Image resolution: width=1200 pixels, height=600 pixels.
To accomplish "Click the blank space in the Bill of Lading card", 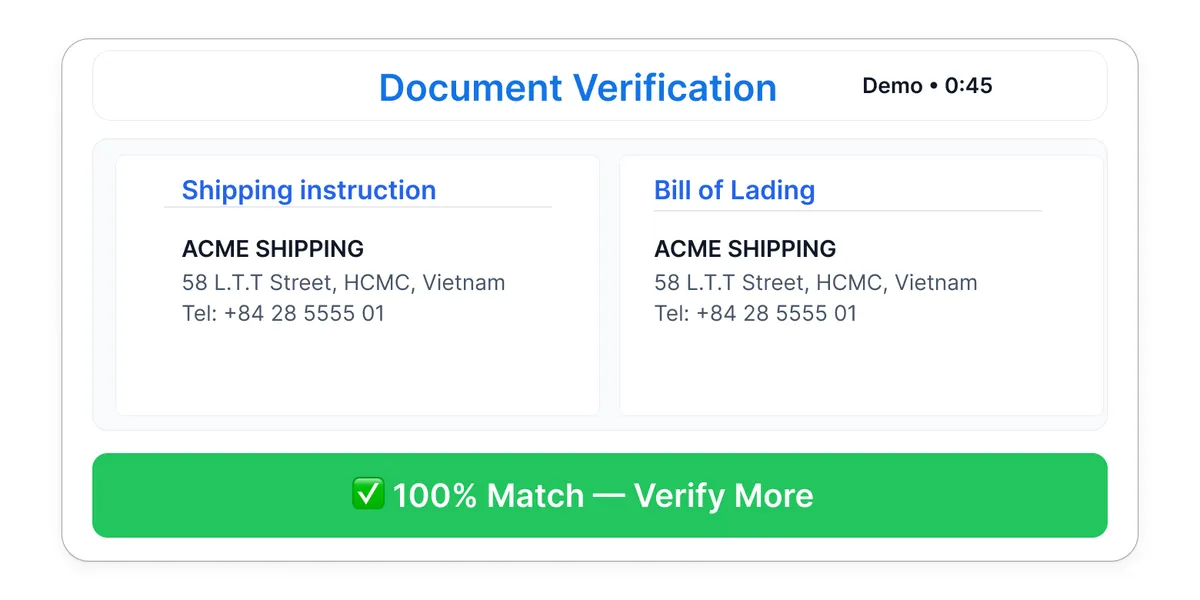I will 860,370.
